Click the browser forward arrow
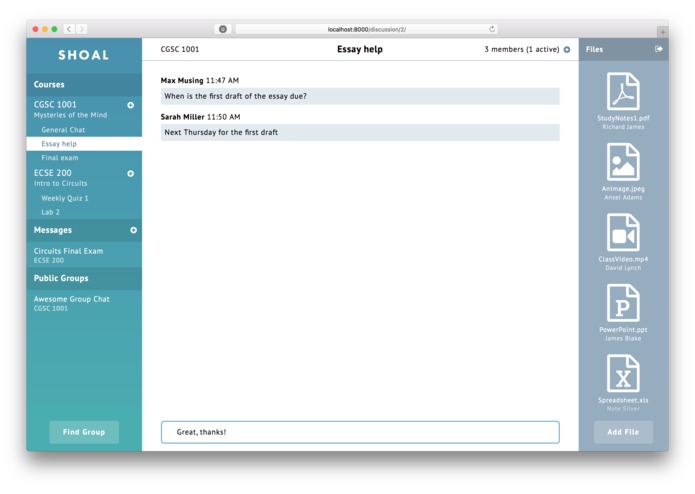 (82, 29)
